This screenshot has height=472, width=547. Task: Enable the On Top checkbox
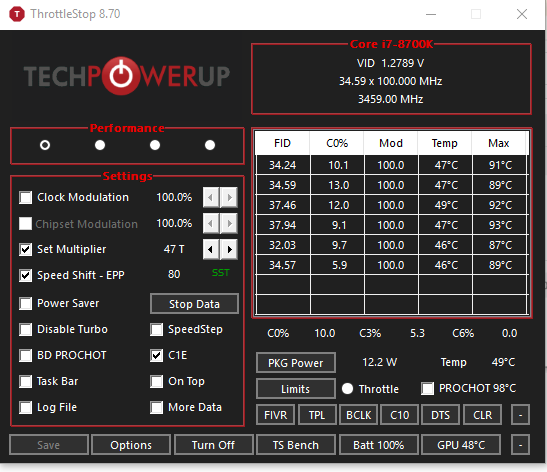(157, 381)
